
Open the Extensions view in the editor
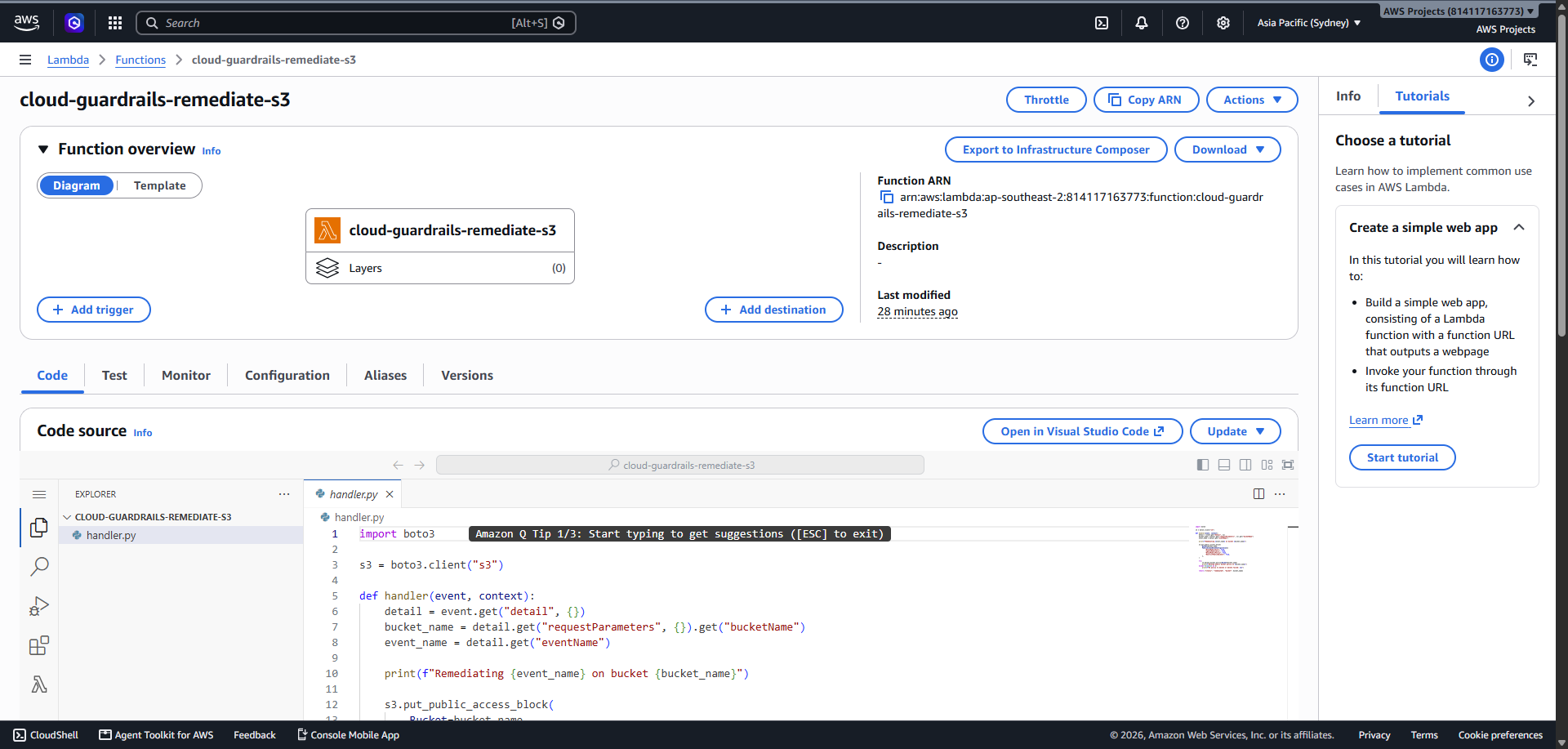[x=38, y=646]
